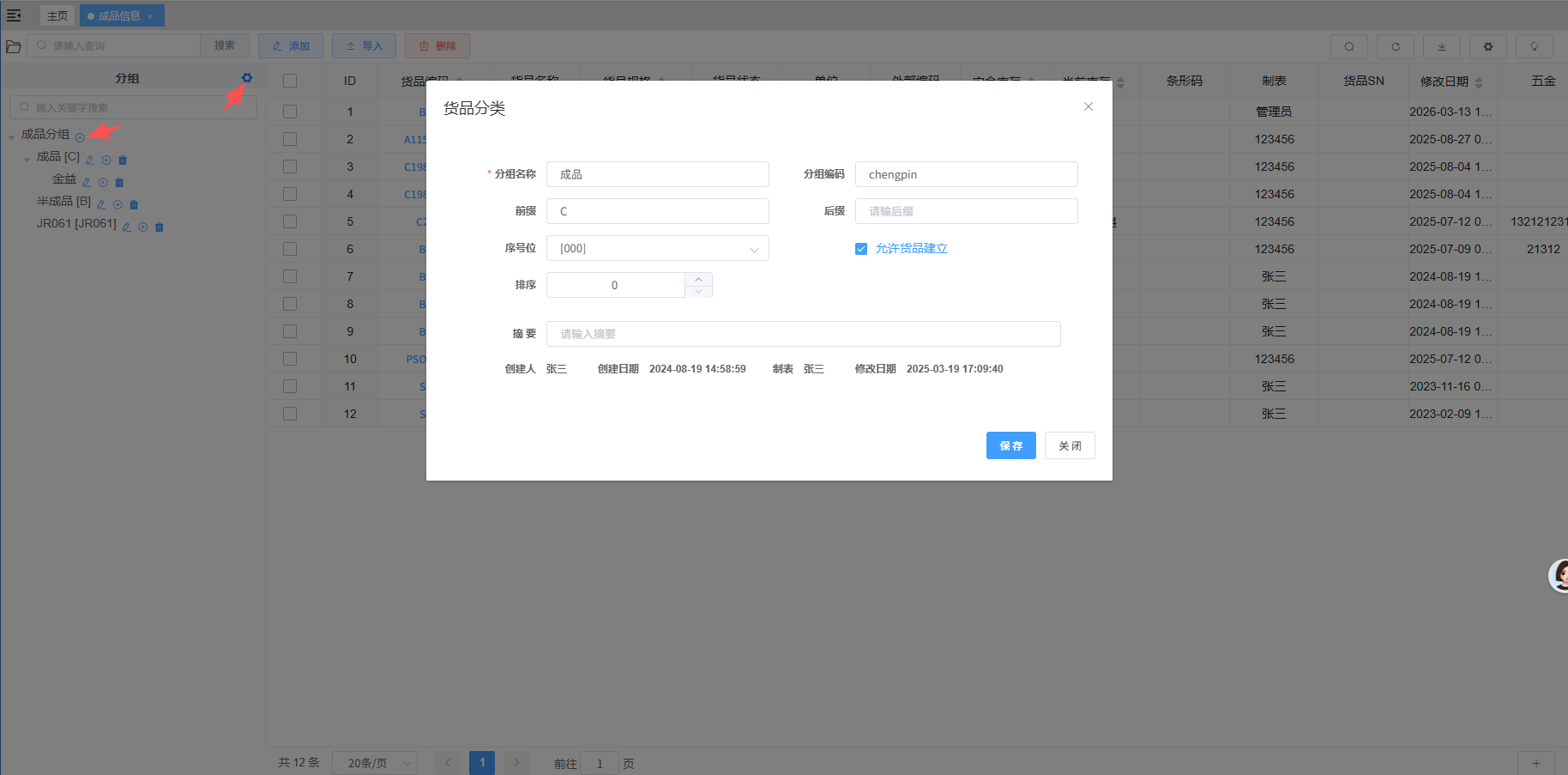
Task: Click the edit pencil icon for 成品 [C]
Action: tap(90, 160)
